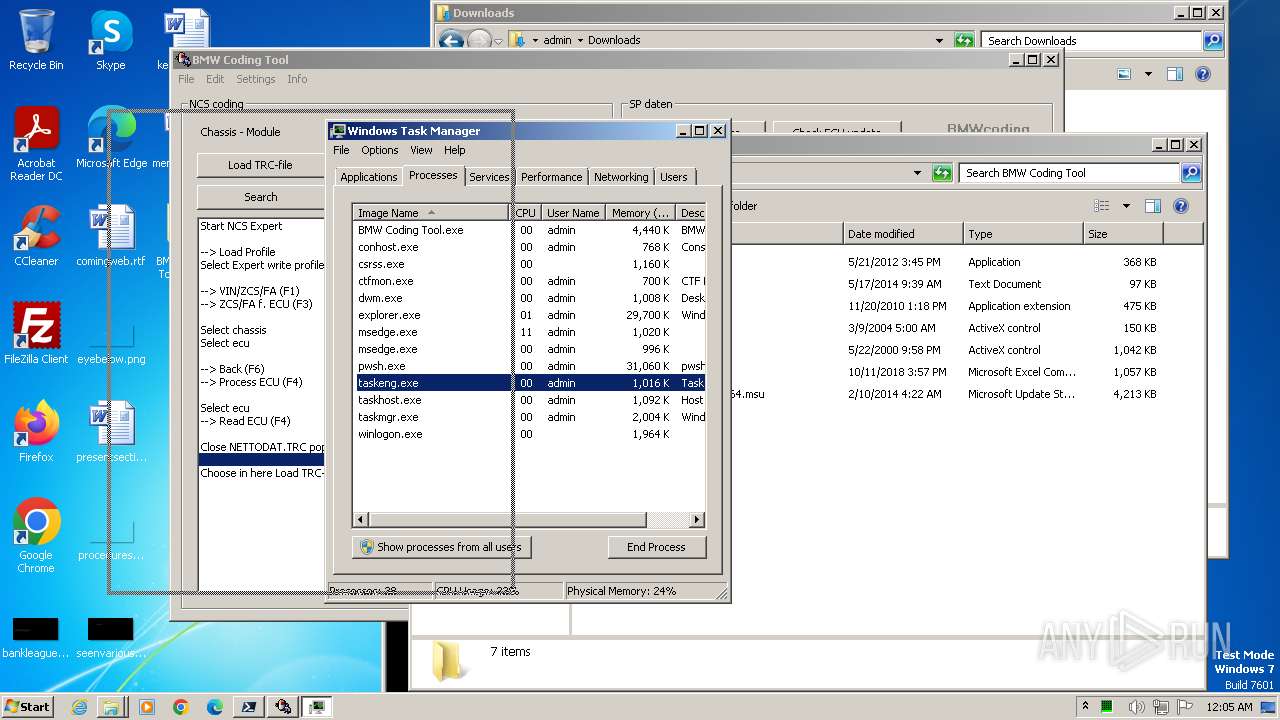Launch CCleaner from the desktop
This screenshot has width=1280, height=720.
(x=36, y=236)
